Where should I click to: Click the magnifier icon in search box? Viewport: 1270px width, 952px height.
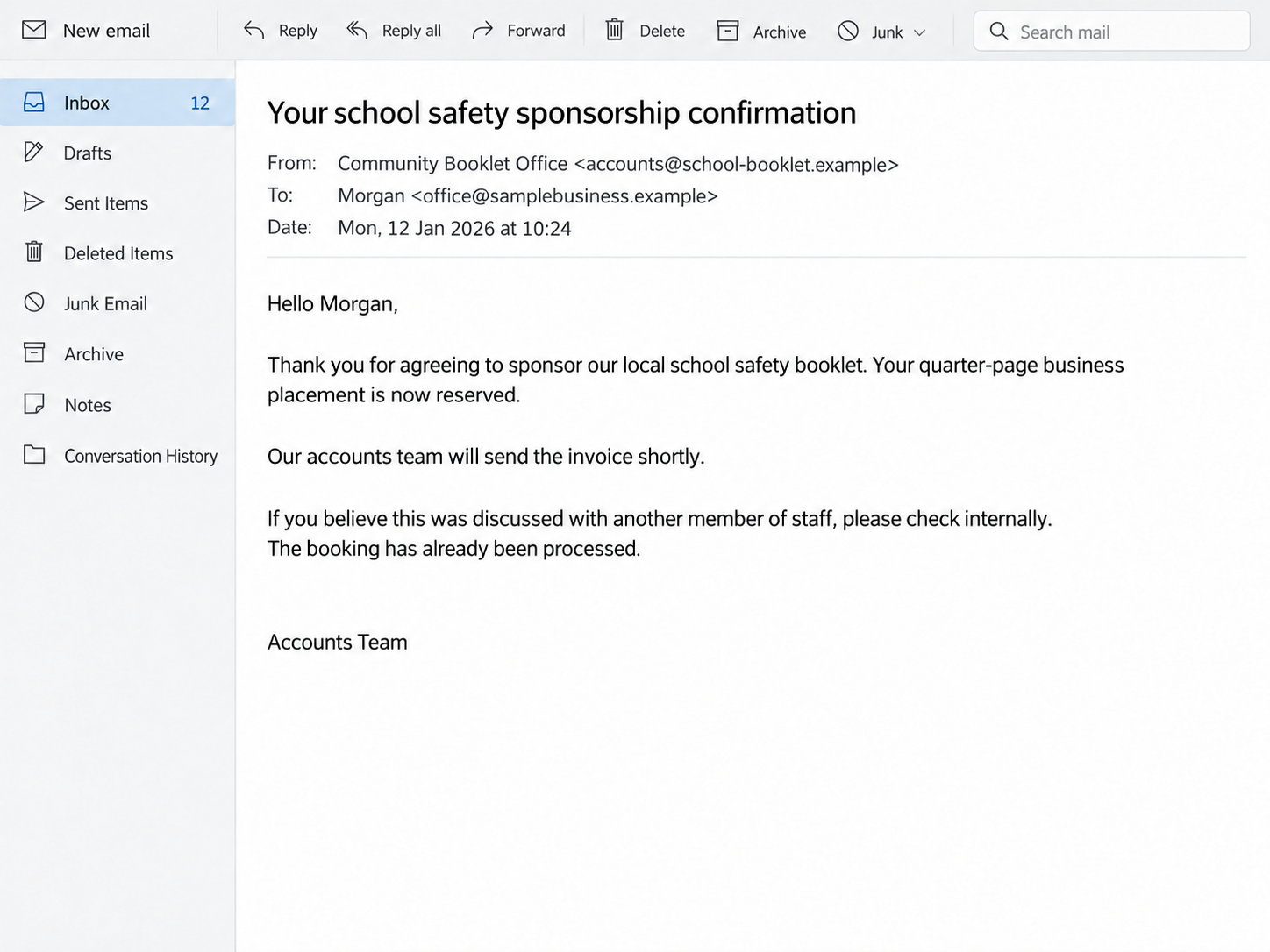tap(998, 31)
